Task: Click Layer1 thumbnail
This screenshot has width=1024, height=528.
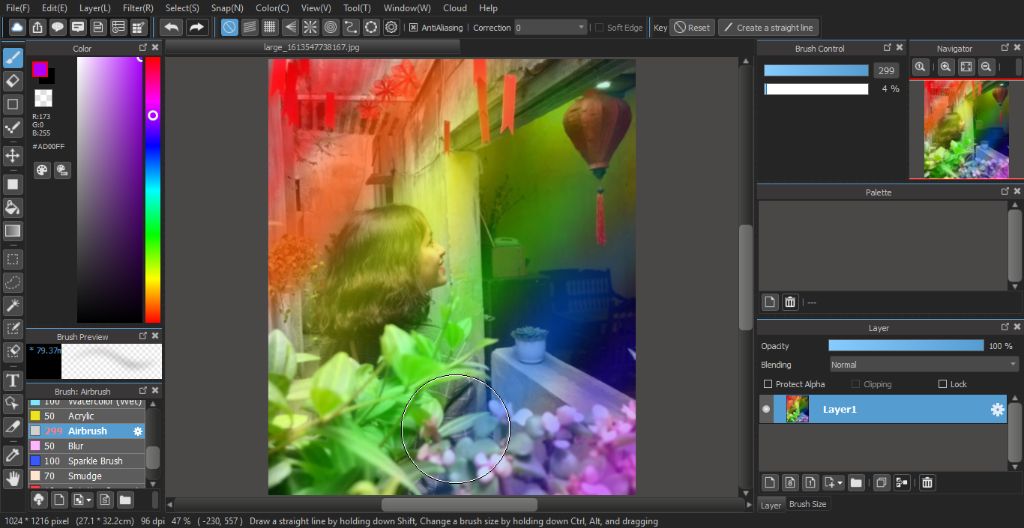Action: (797, 409)
